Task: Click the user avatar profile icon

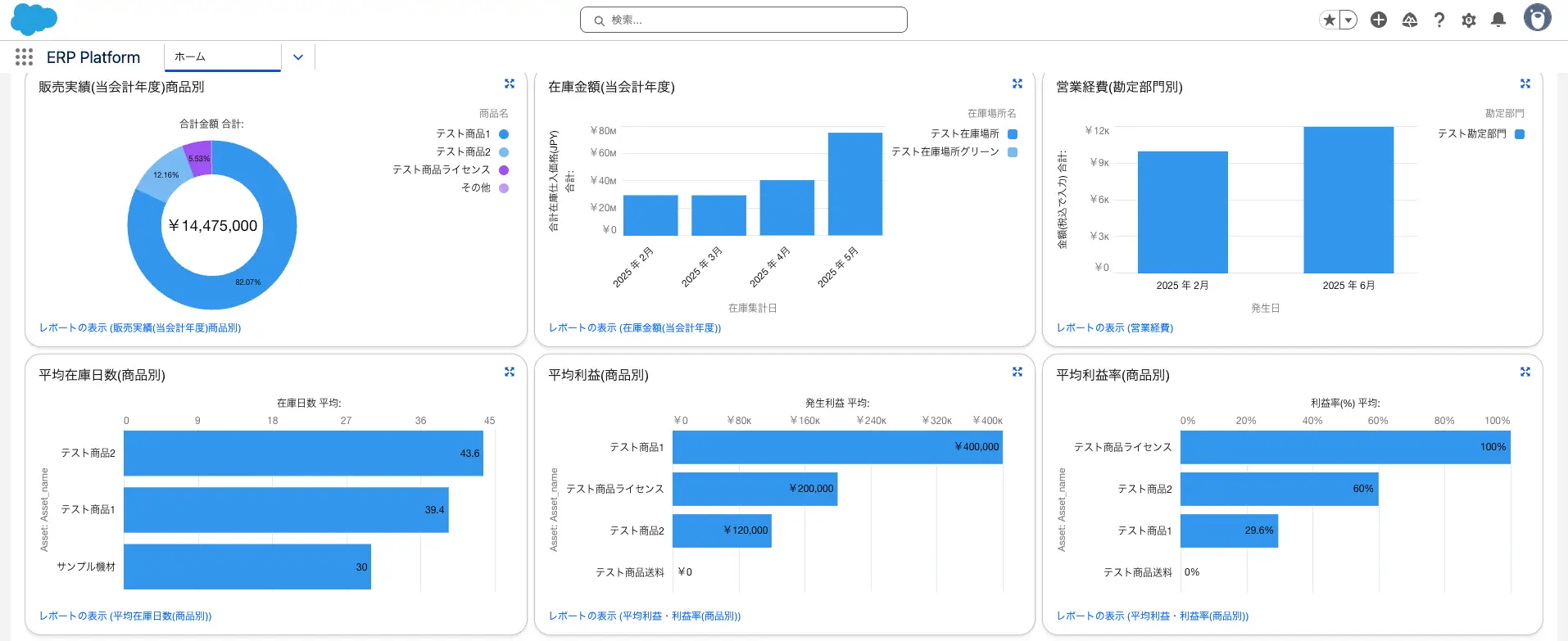Action: [x=1537, y=18]
